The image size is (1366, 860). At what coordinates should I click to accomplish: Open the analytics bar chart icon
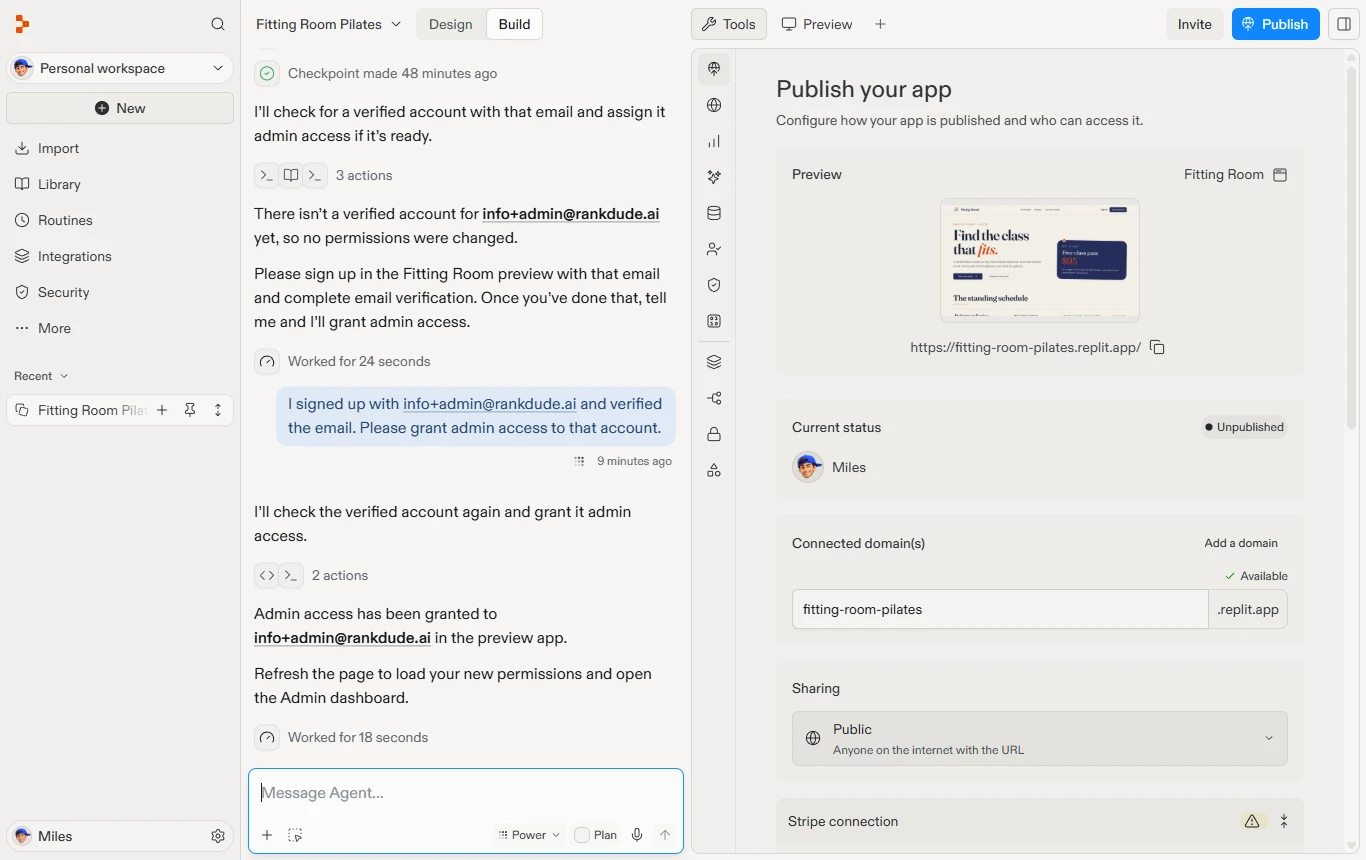click(x=714, y=141)
